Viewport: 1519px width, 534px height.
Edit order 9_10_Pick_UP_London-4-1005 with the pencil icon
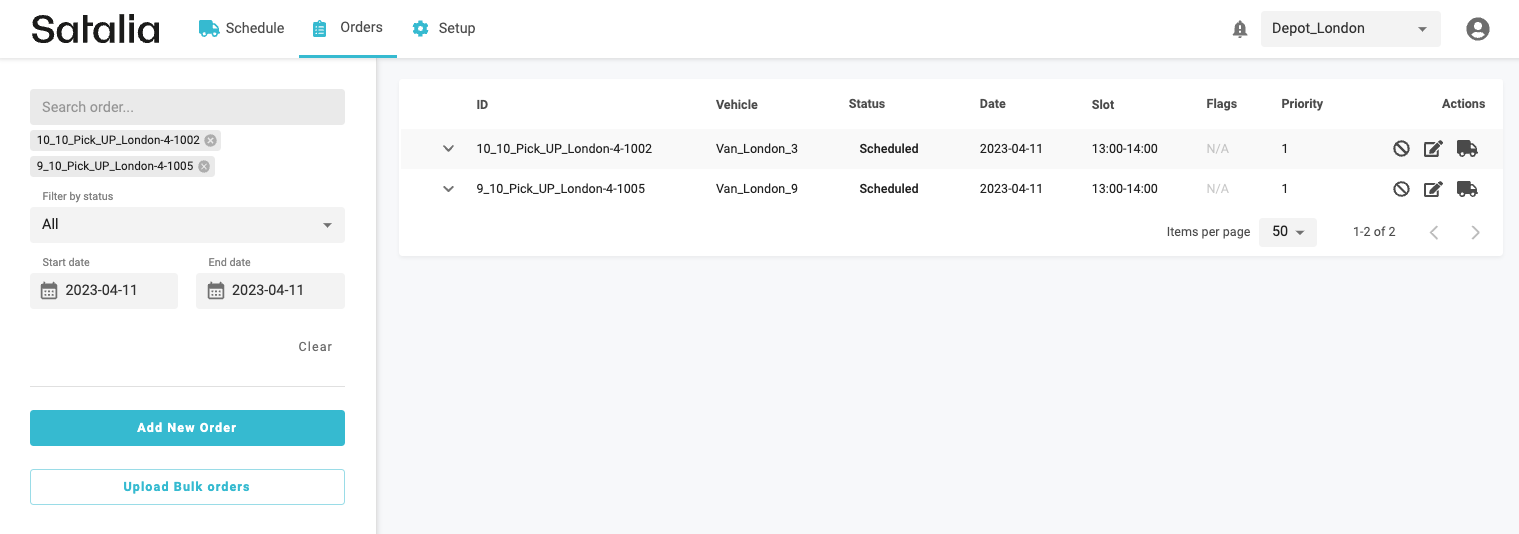click(x=1433, y=189)
